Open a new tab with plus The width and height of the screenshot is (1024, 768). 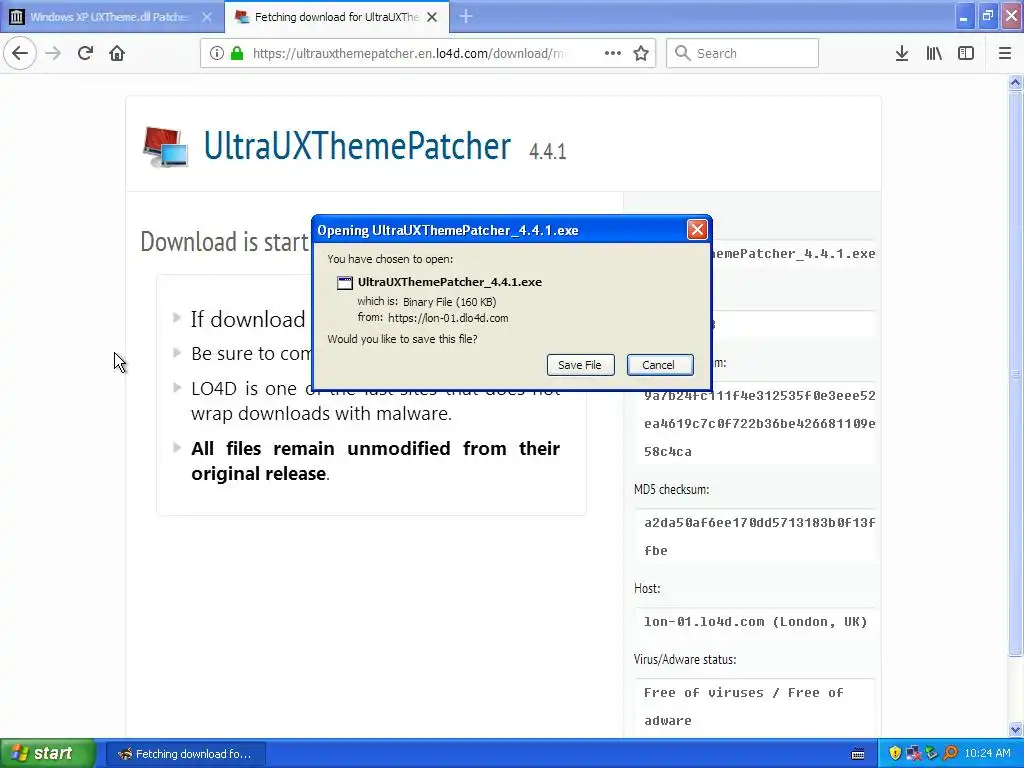point(466,16)
